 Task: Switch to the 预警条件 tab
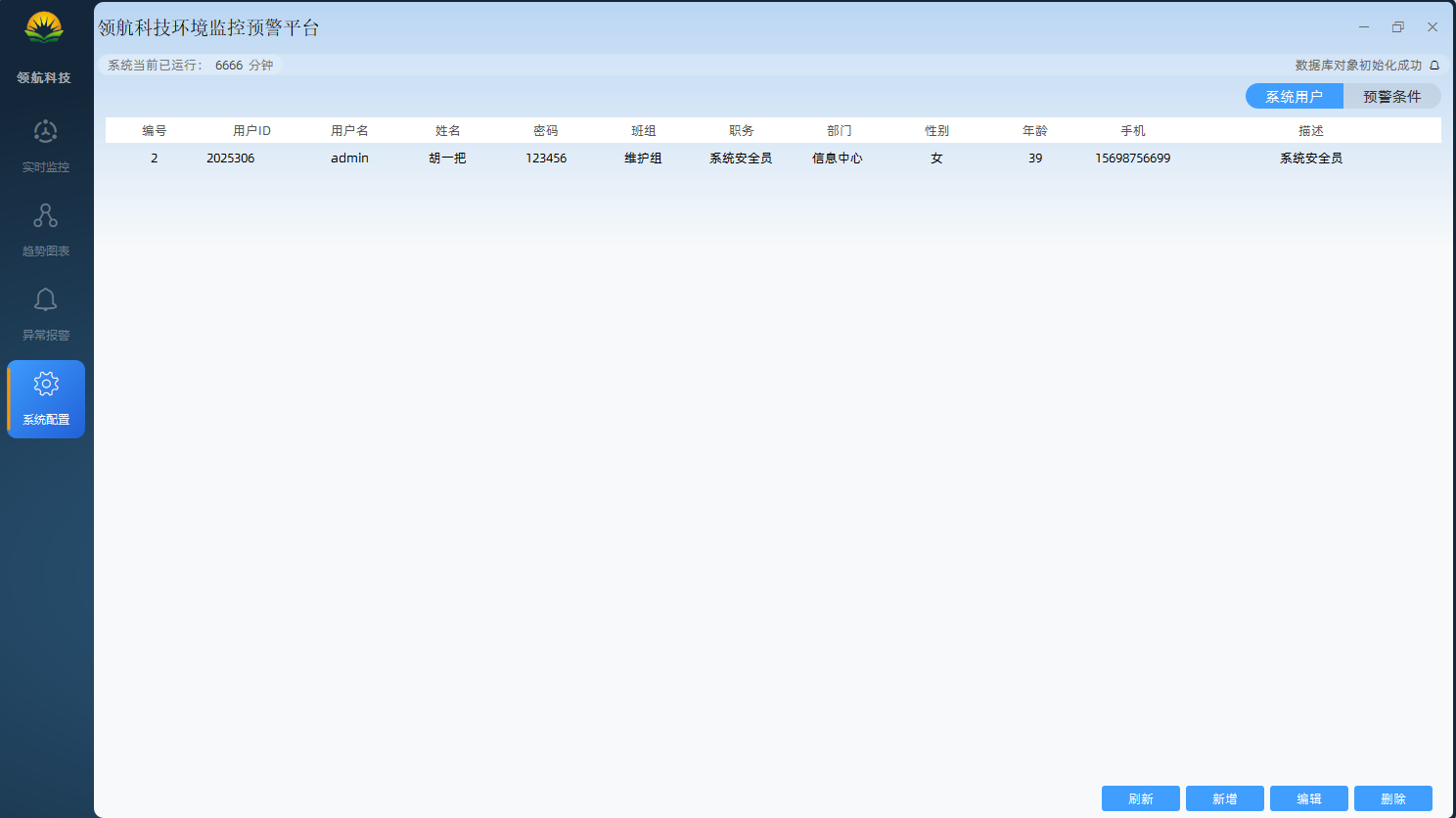pos(1392,96)
